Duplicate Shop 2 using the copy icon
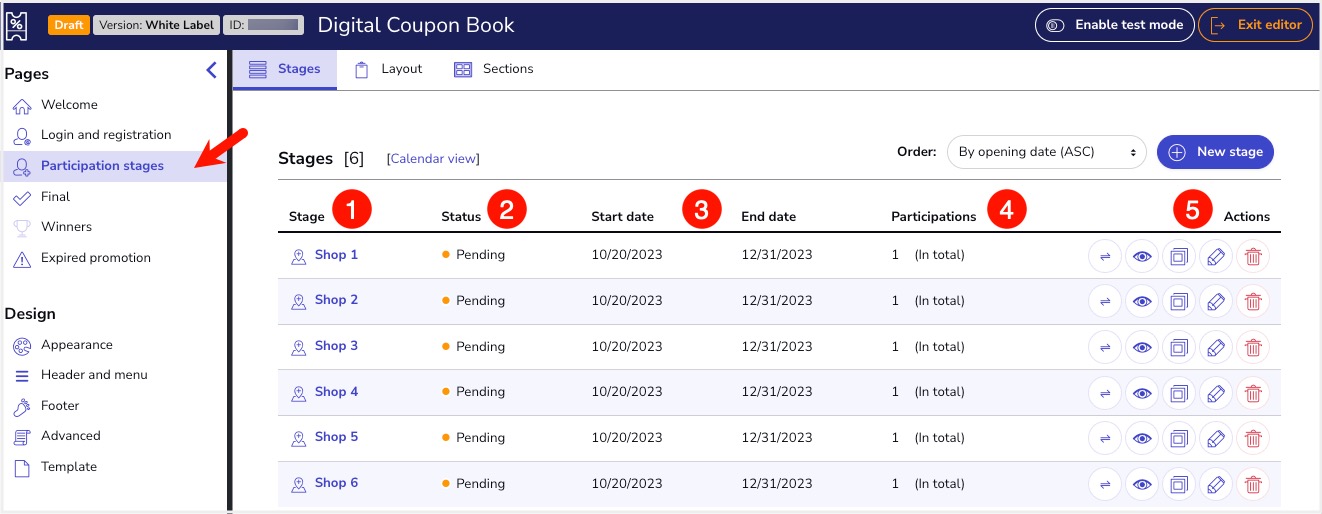Image resolution: width=1322 pixels, height=514 pixels. [x=1179, y=301]
